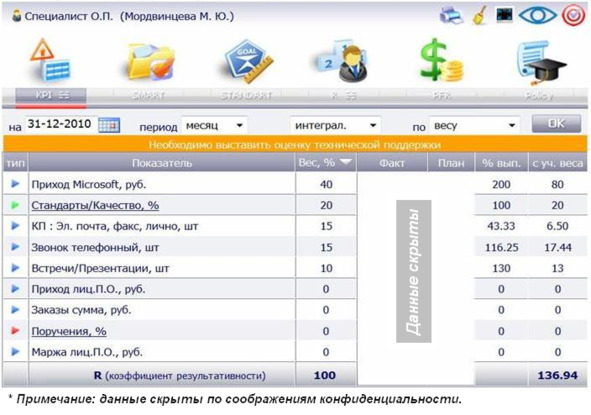Viewport: 591px width, 415px height.
Task: Click the date field 31-12-2010
Action: [60, 124]
